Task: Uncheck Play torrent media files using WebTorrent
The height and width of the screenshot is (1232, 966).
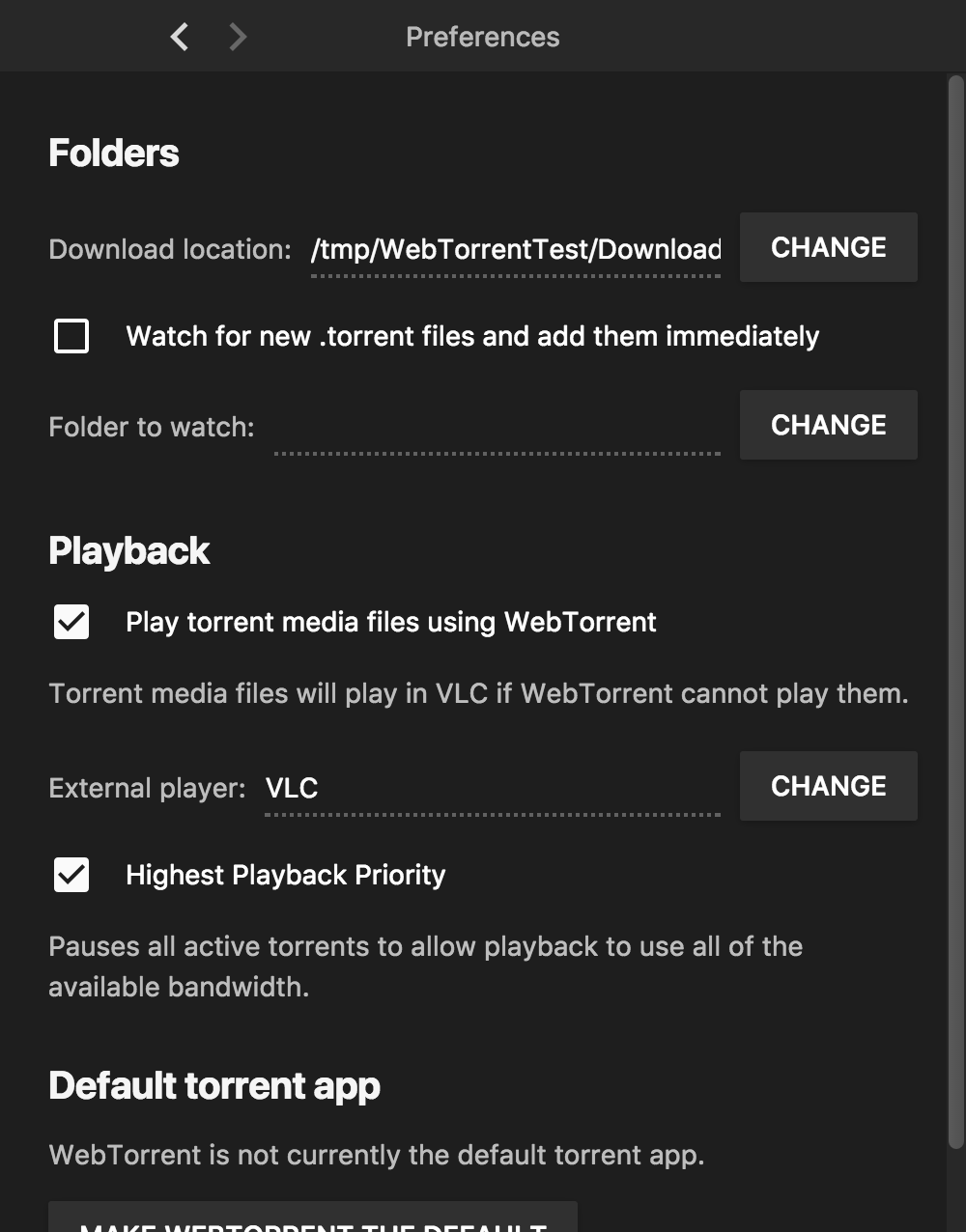Action: (x=71, y=622)
